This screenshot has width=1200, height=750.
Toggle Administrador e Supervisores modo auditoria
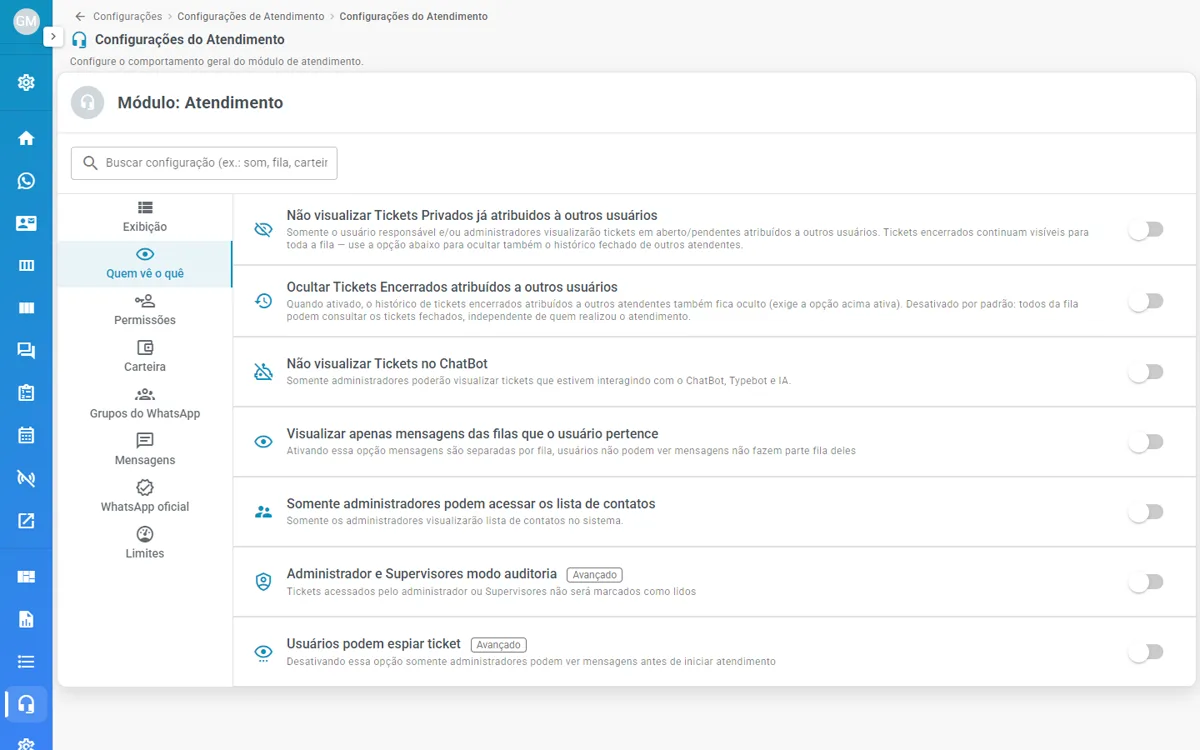1146,582
